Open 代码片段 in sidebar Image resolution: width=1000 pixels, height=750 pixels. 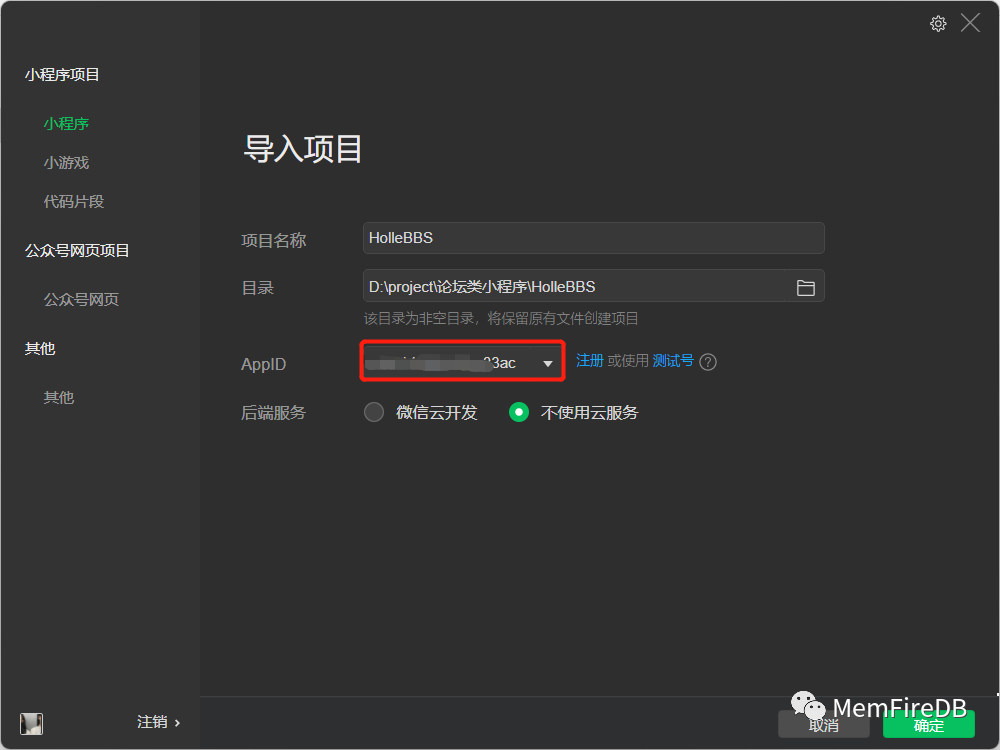74,202
